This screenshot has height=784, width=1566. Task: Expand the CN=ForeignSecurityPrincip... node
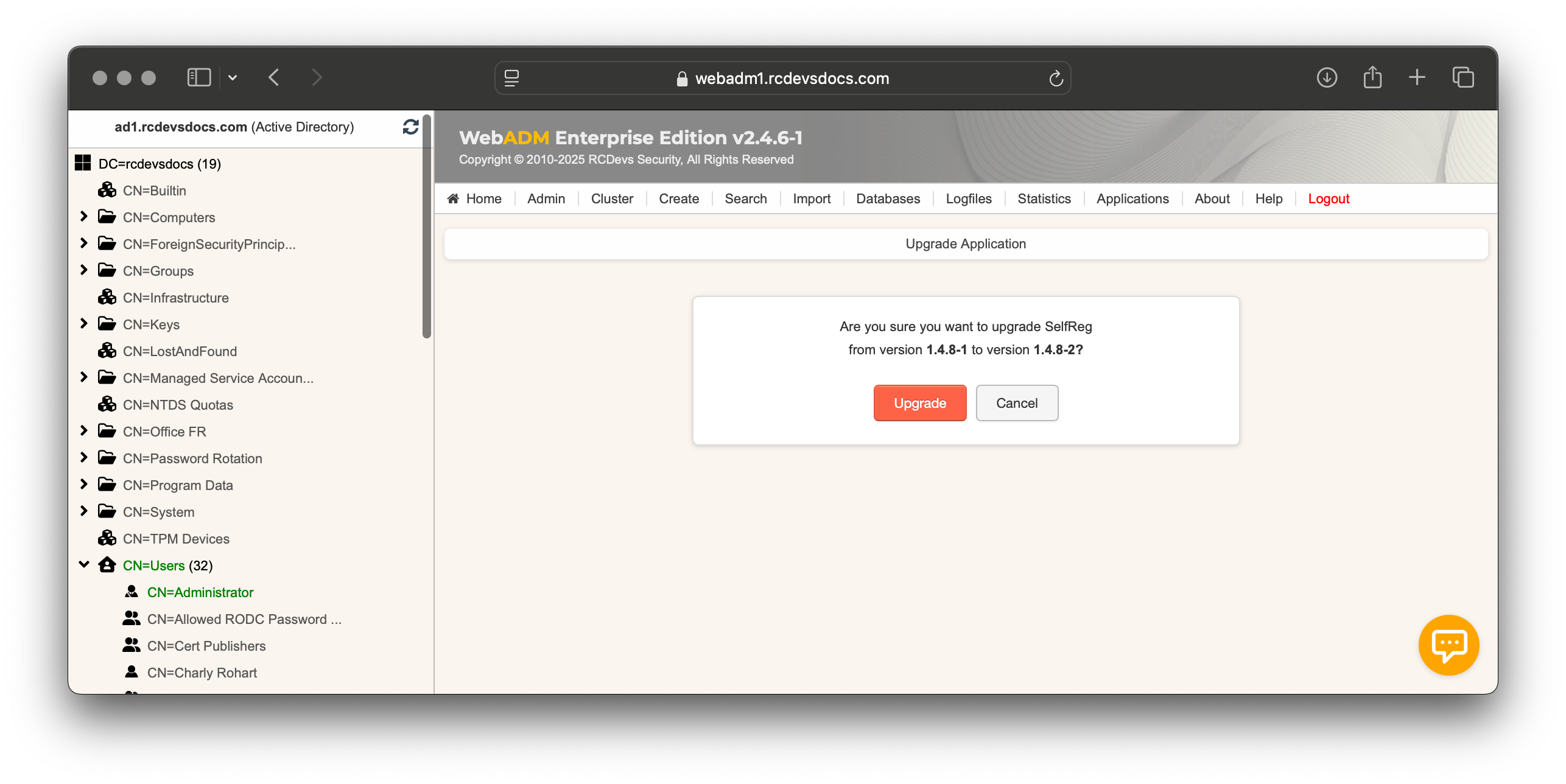coord(84,243)
